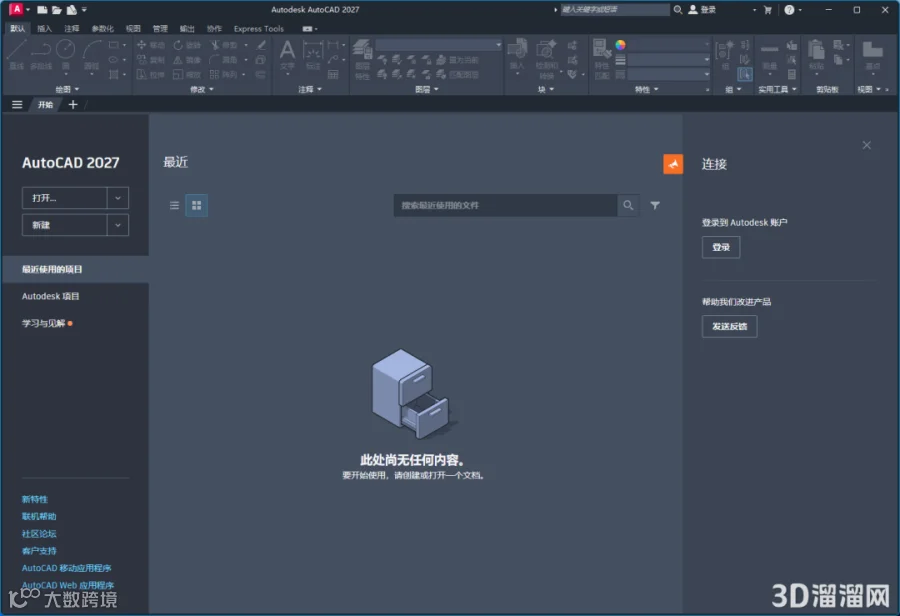This screenshot has height=616, width=900.
Task: Select the Arc (圆弧) tool
Action: click(x=92, y=55)
